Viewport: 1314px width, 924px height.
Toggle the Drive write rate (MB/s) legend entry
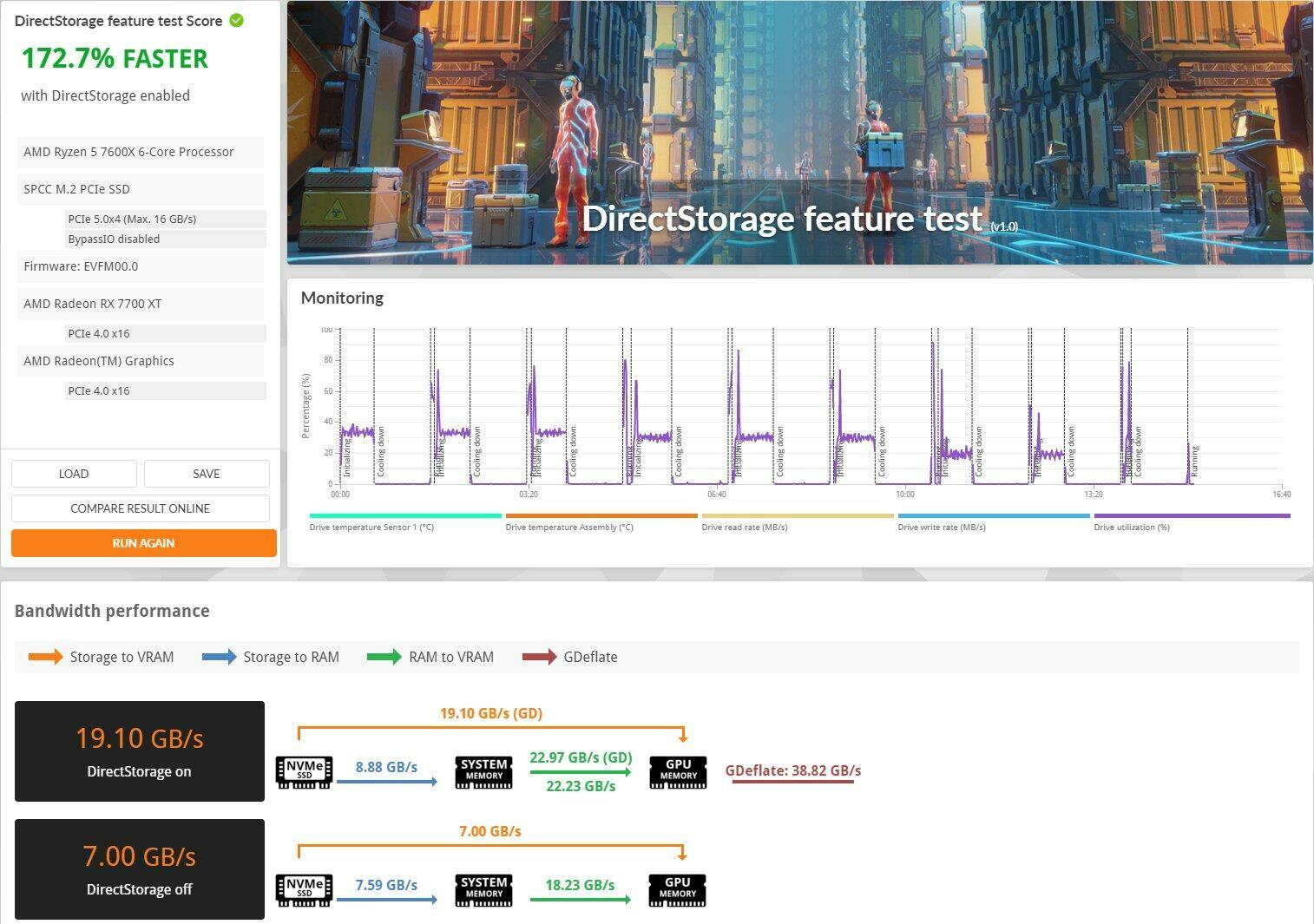tap(941, 527)
